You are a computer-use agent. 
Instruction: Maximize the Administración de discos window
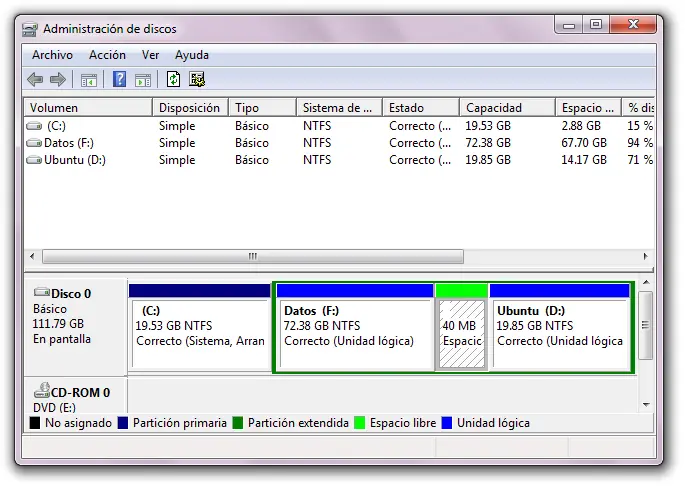[x=596, y=24]
